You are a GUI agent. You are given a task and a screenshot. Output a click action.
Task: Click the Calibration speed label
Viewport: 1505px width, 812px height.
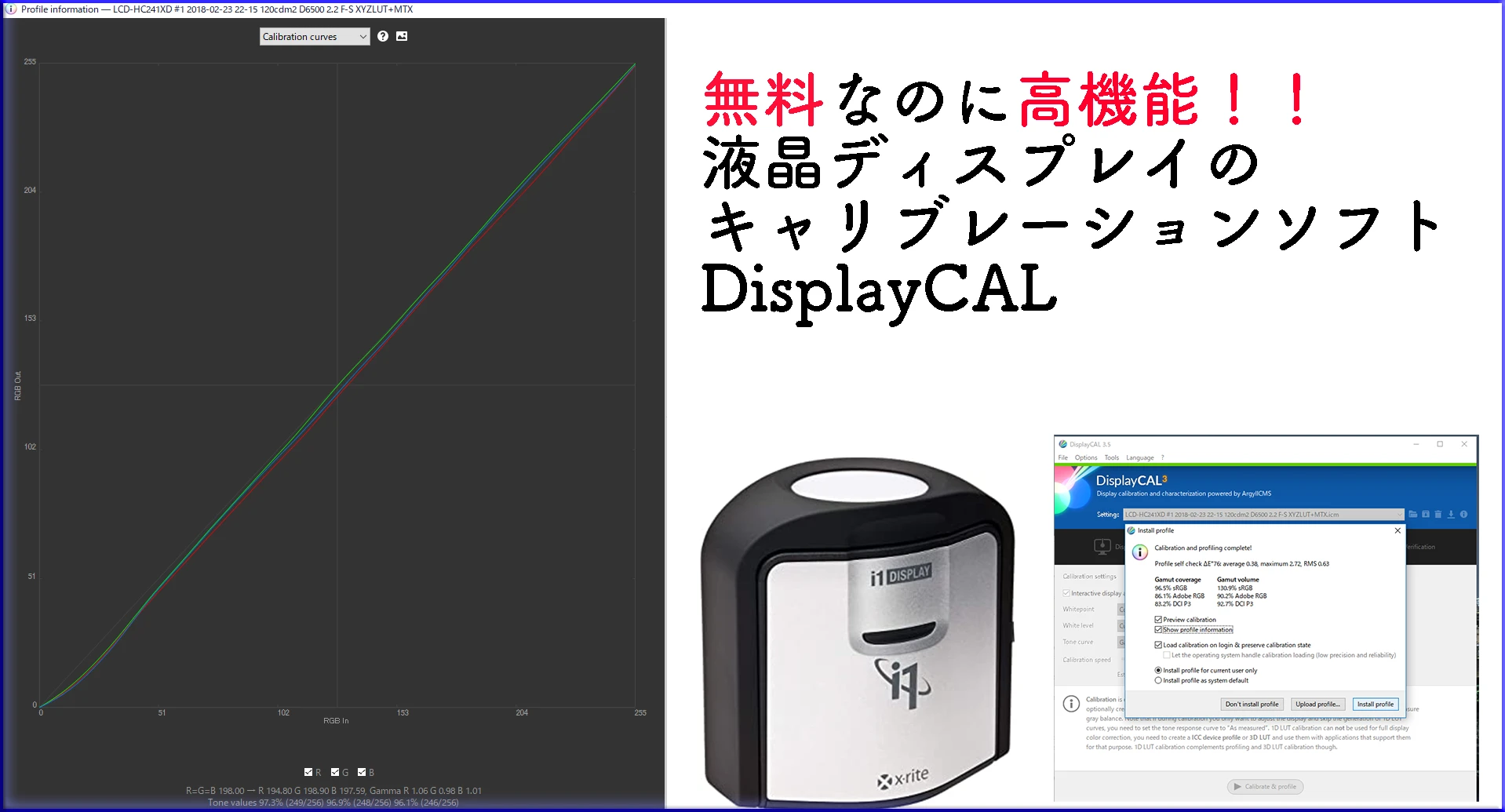tap(1087, 660)
